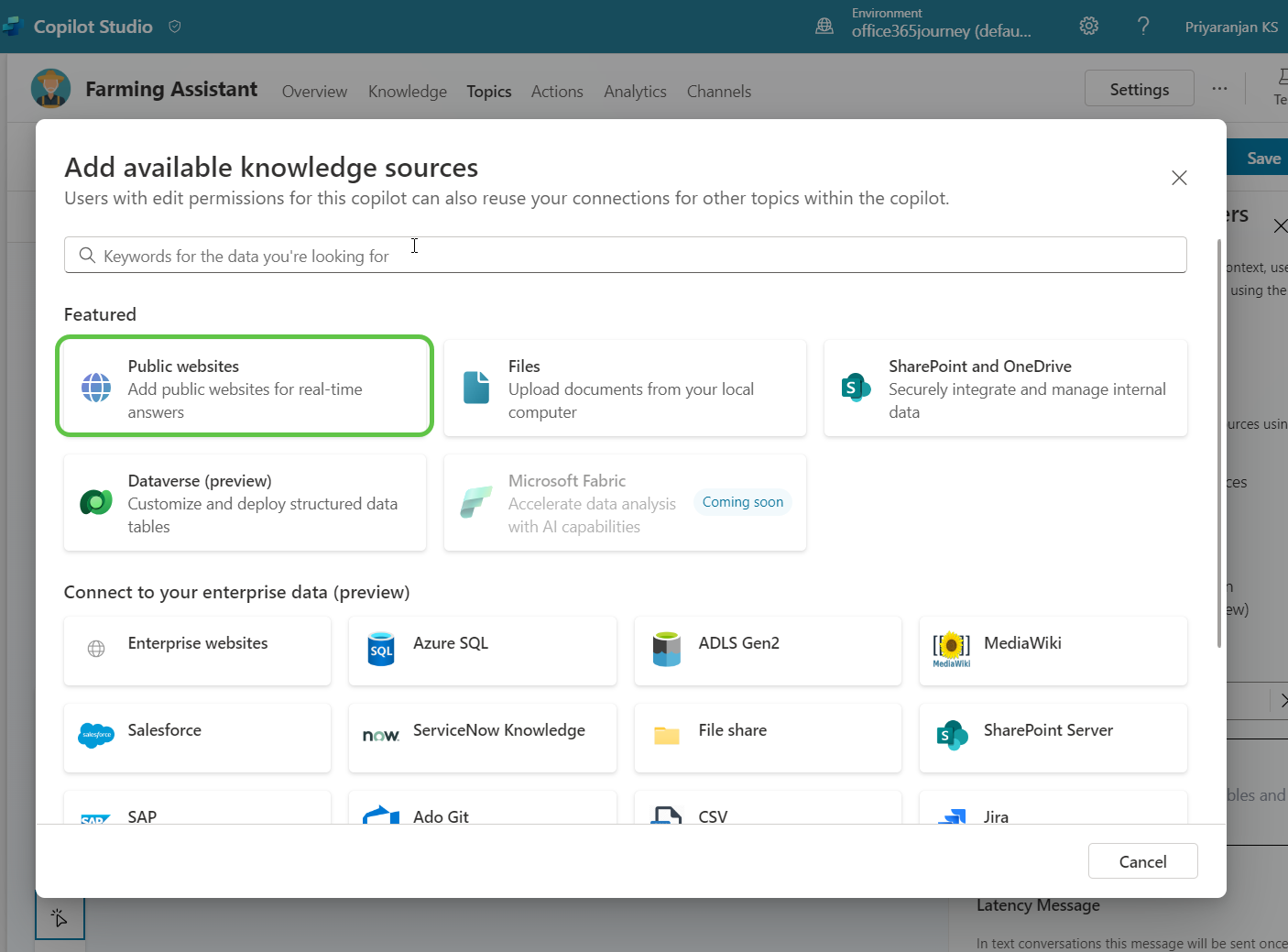Screen dimensions: 1288x952
Task: Click the Azure SQL database icon
Action: coord(381,650)
